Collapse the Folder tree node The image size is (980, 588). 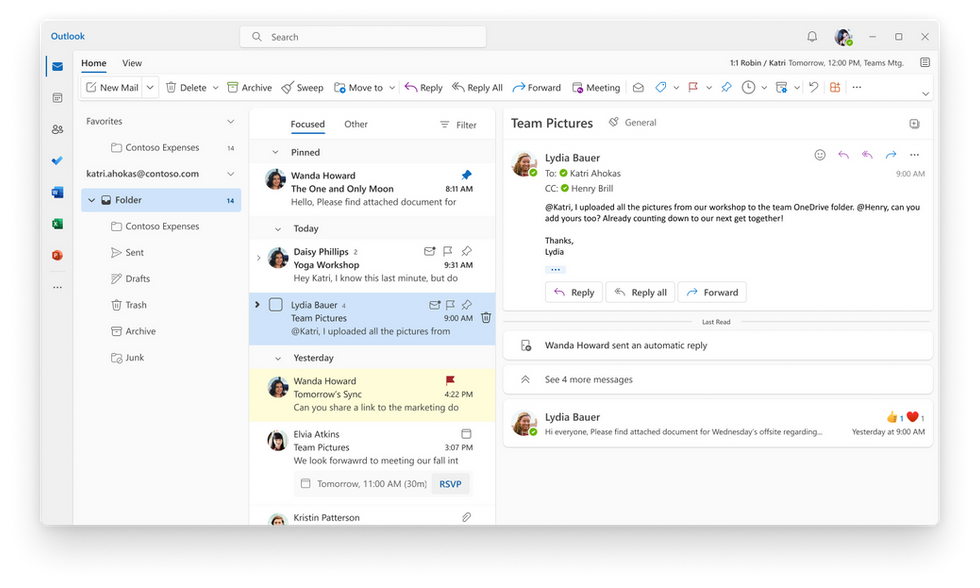click(92, 200)
